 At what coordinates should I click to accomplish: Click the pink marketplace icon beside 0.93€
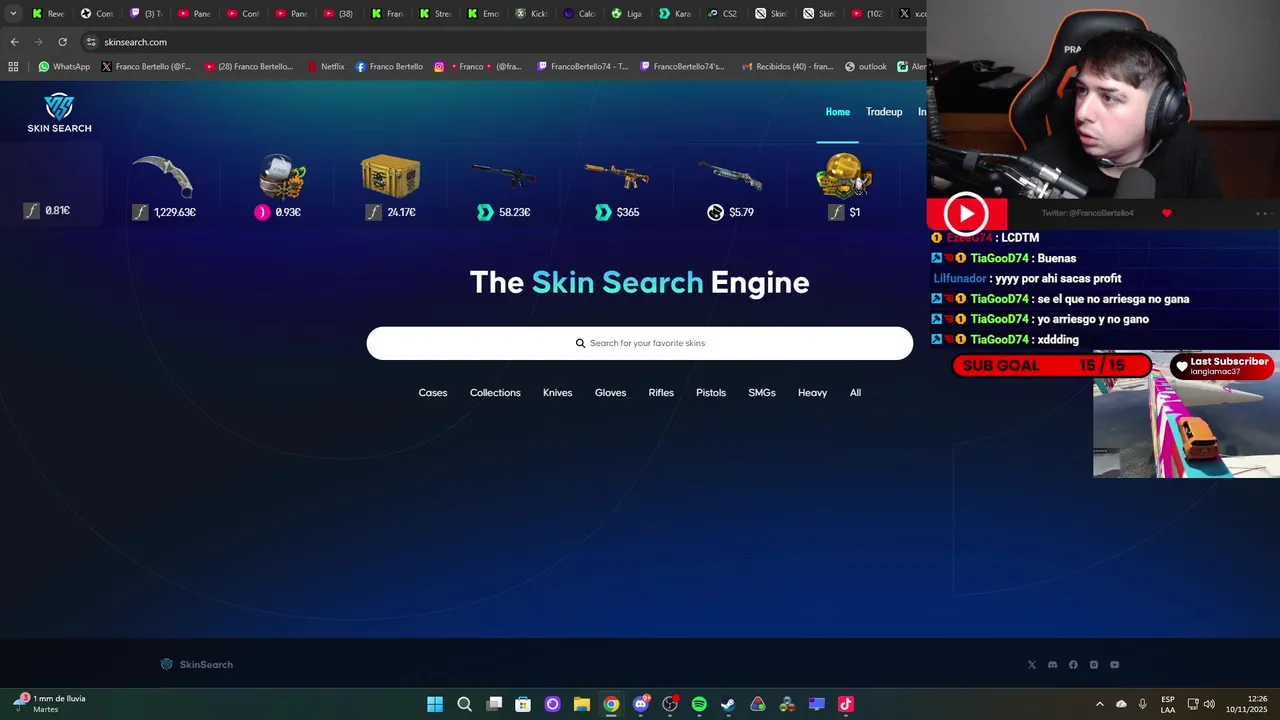point(262,212)
